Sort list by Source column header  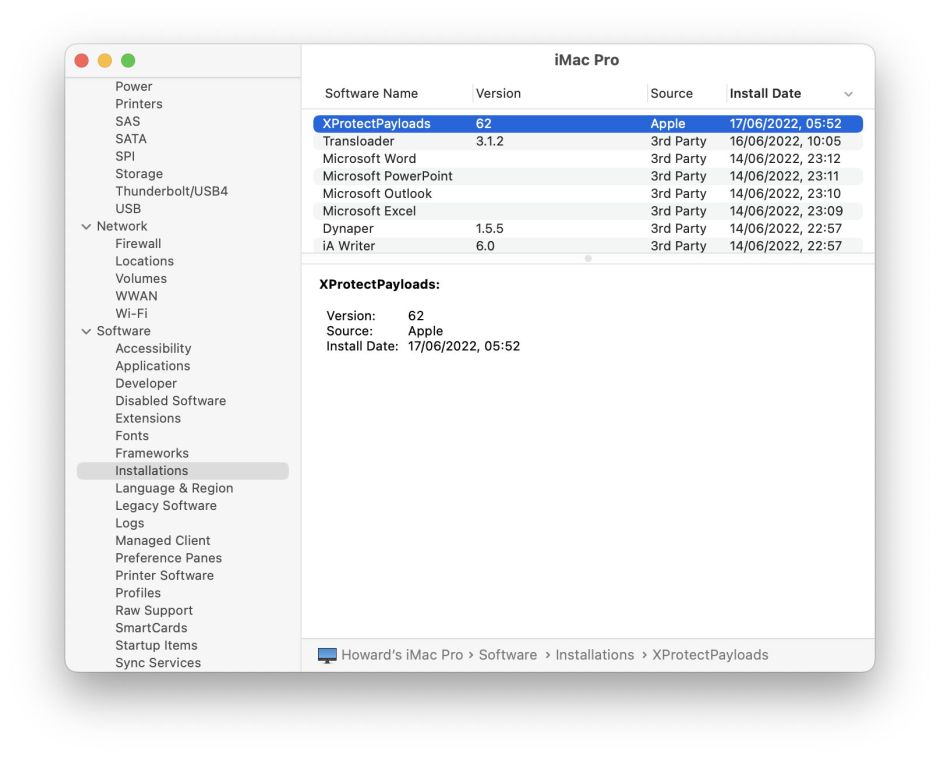671,94
